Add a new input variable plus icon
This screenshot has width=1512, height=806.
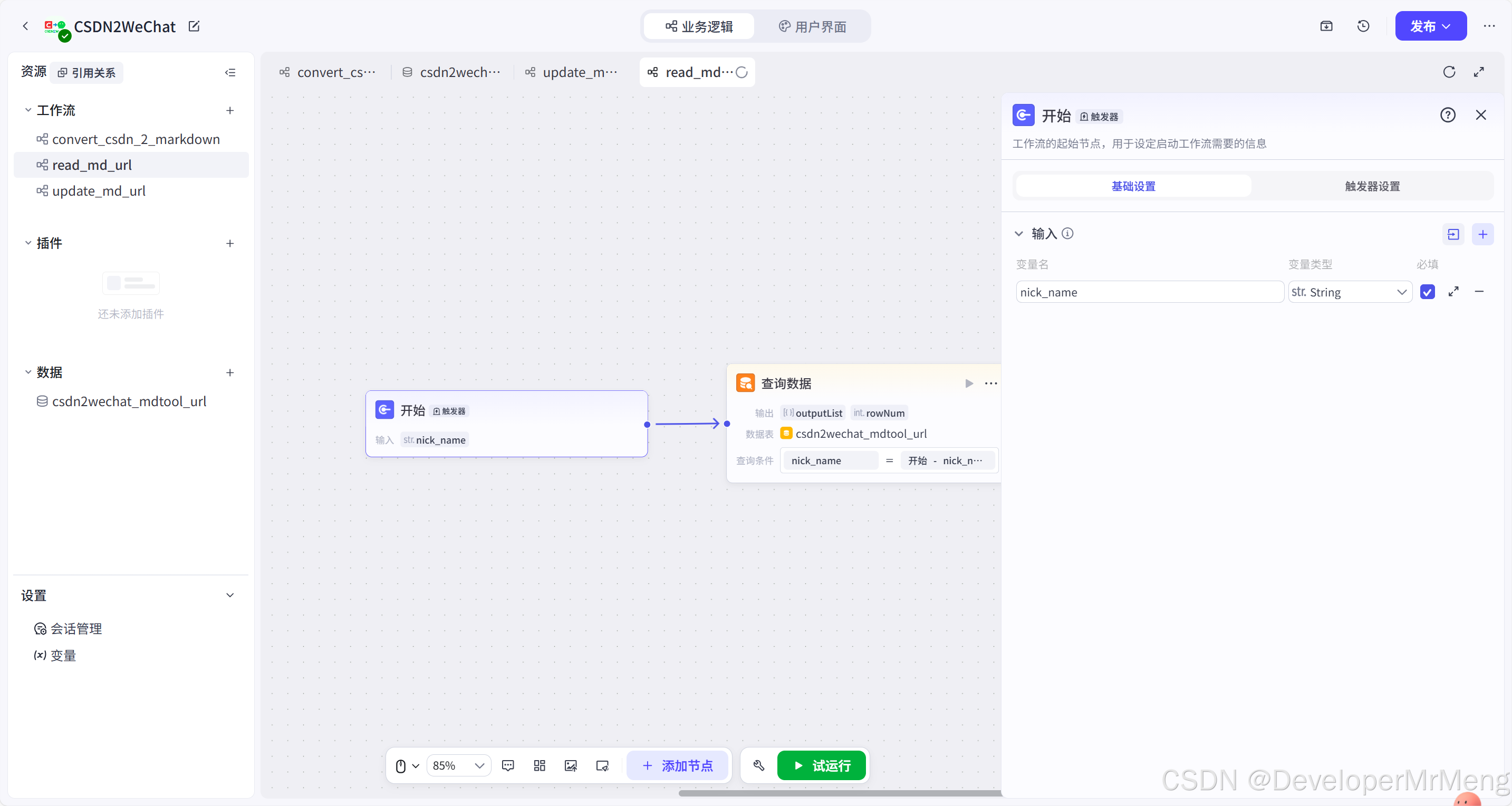[x=1482, y=234]
